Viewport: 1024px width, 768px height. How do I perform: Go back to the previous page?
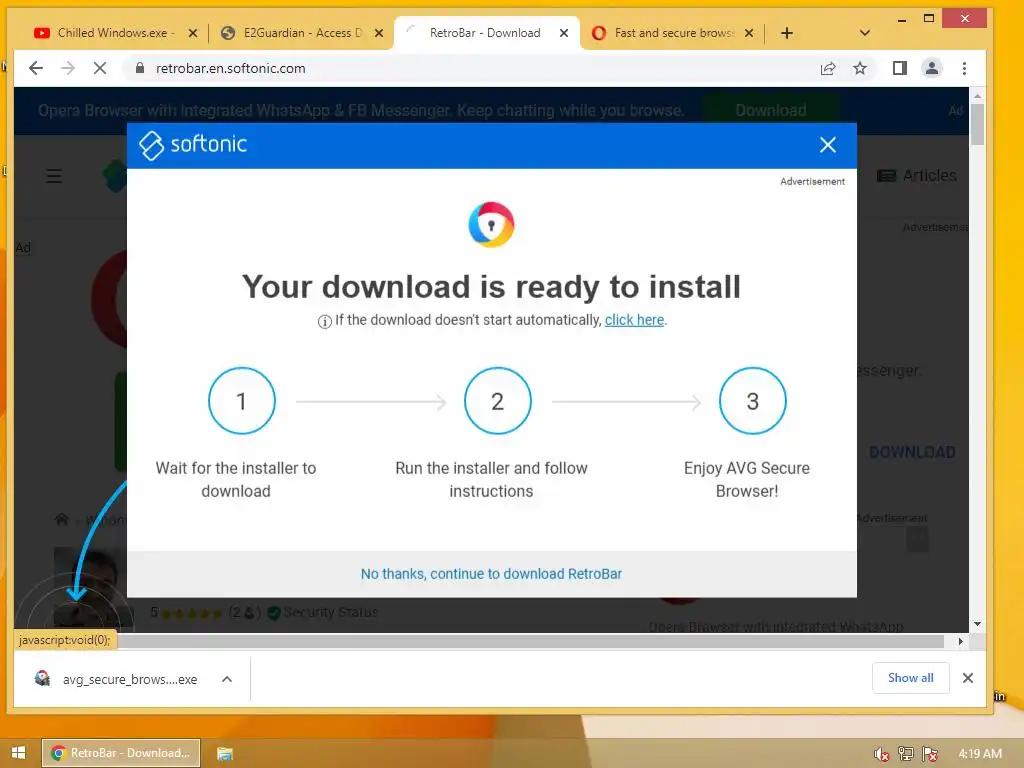(36, 68)
